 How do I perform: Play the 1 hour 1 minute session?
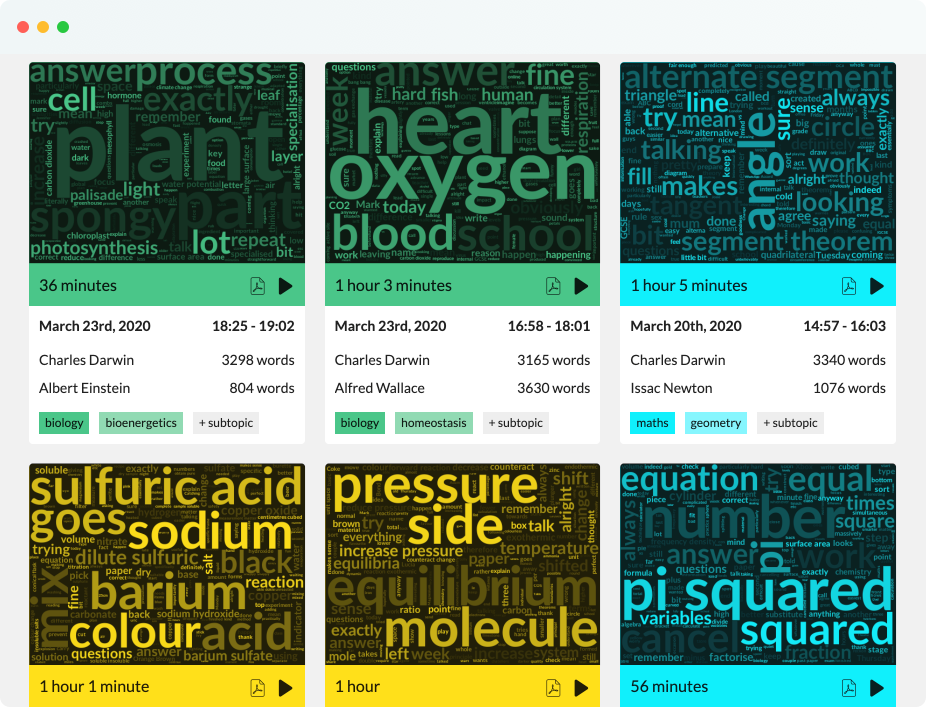286,688
